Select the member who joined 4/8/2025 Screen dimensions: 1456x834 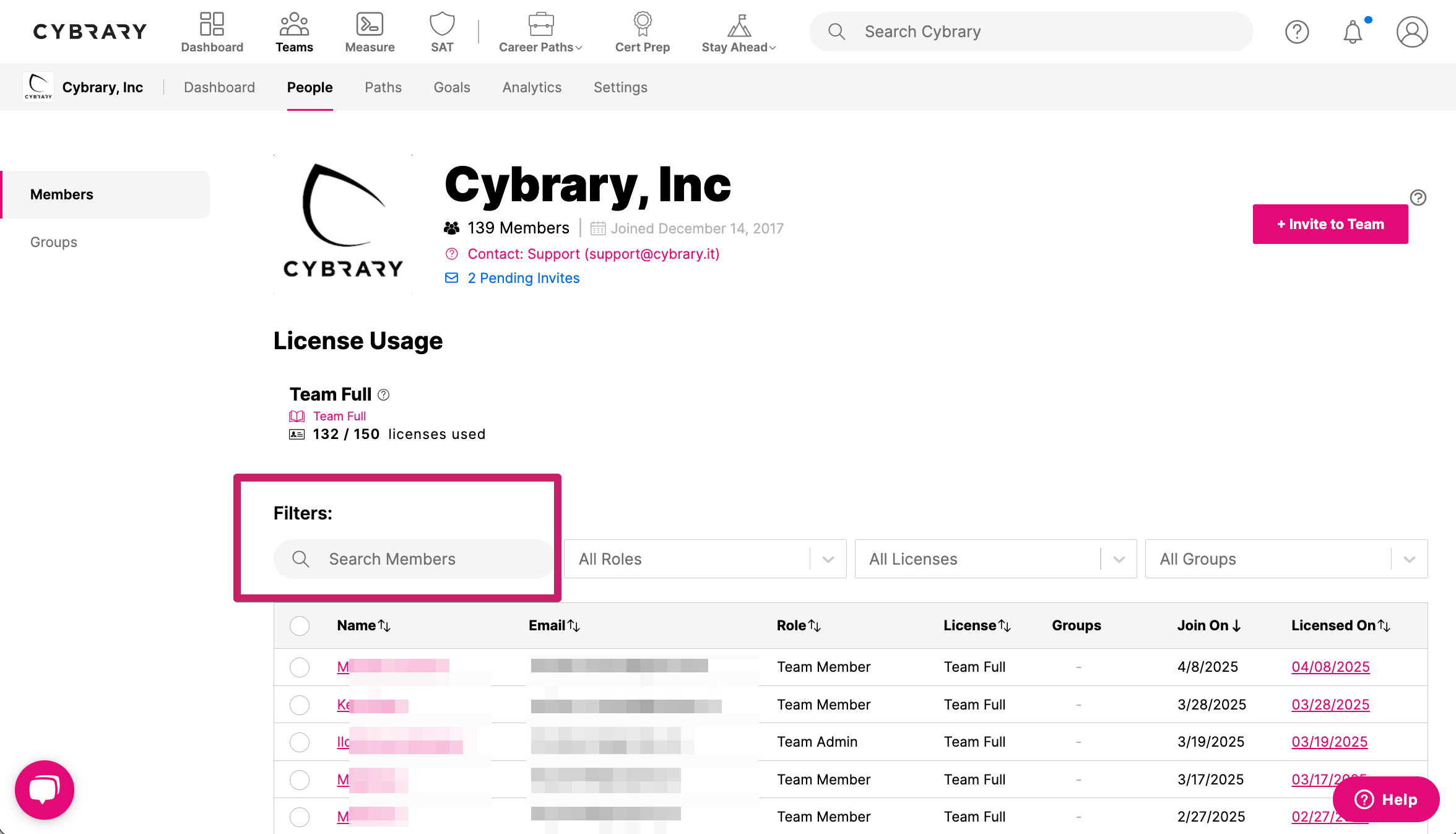[300, 667]
